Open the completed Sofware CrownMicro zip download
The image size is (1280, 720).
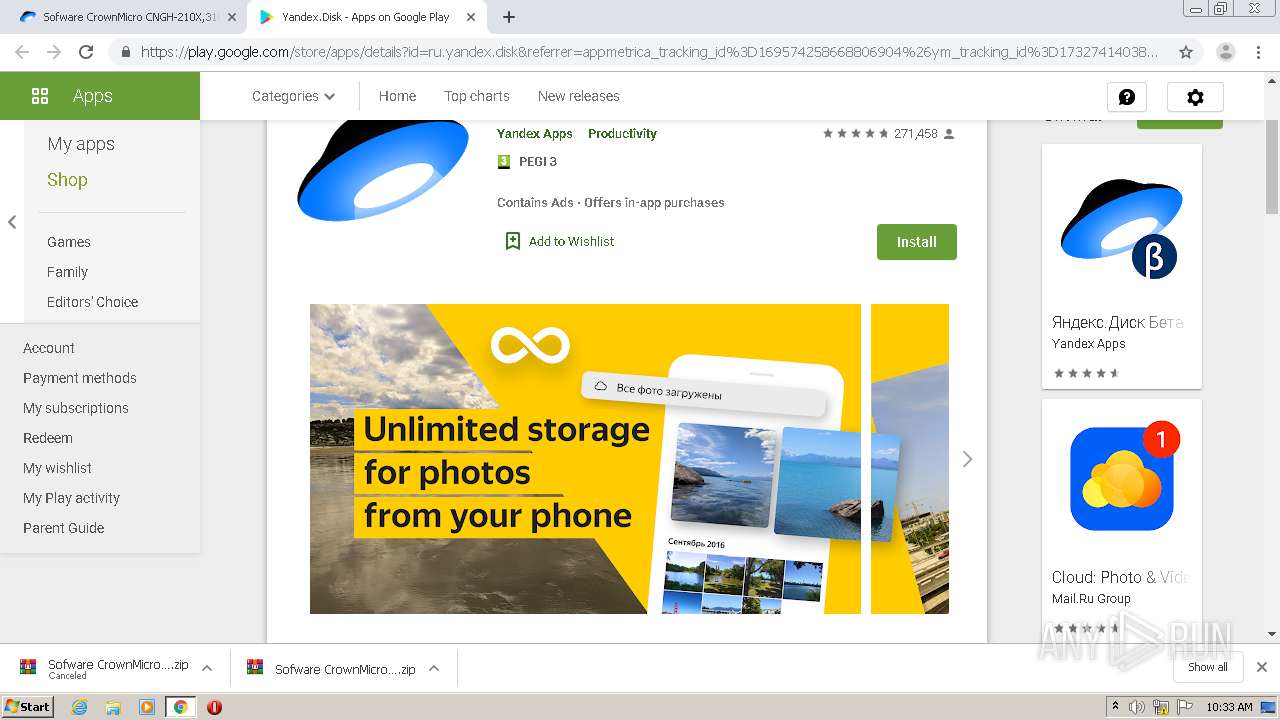coord(331,669)
